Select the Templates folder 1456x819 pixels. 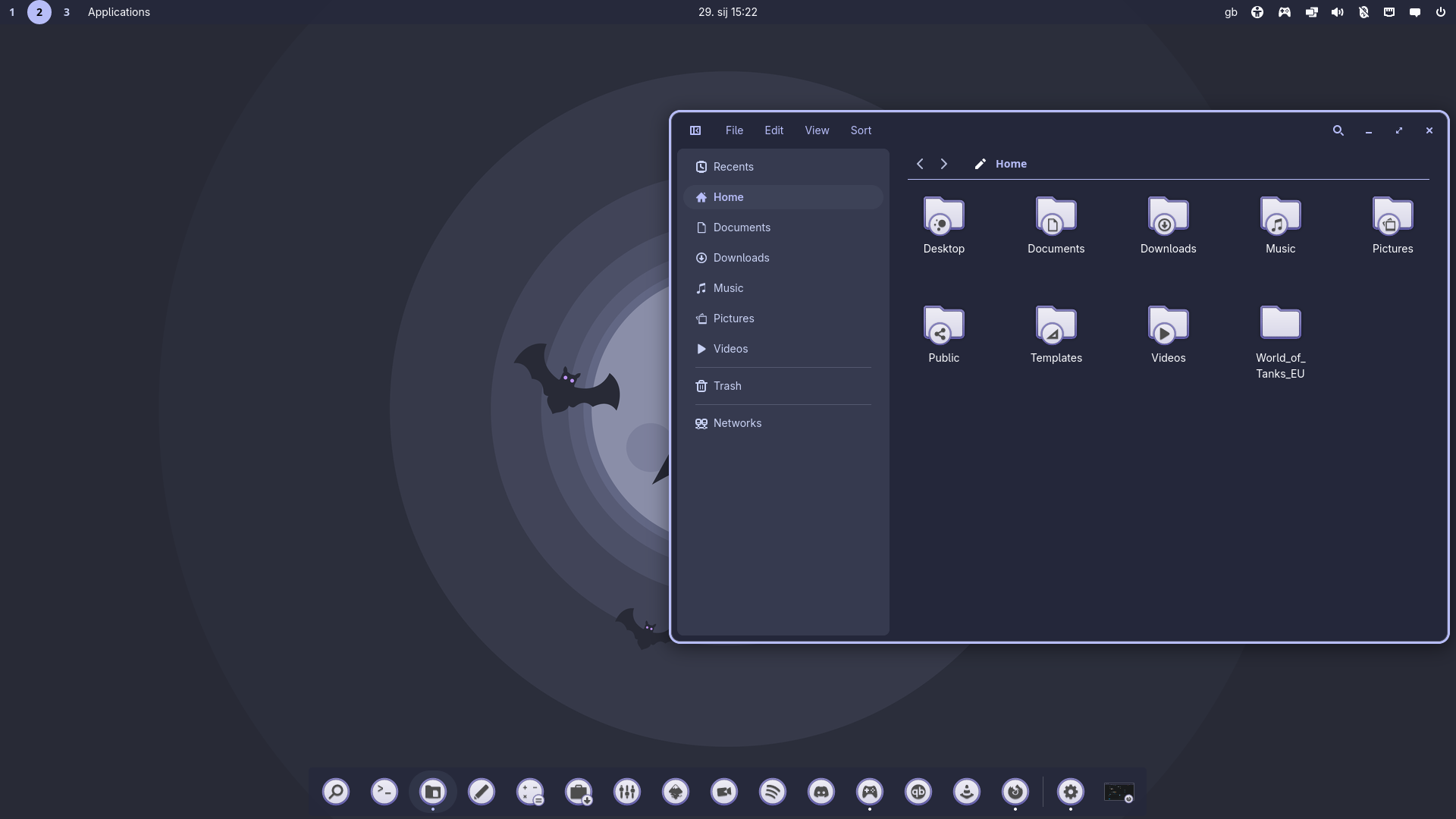pyautogui.click(x=1056, y=334)
